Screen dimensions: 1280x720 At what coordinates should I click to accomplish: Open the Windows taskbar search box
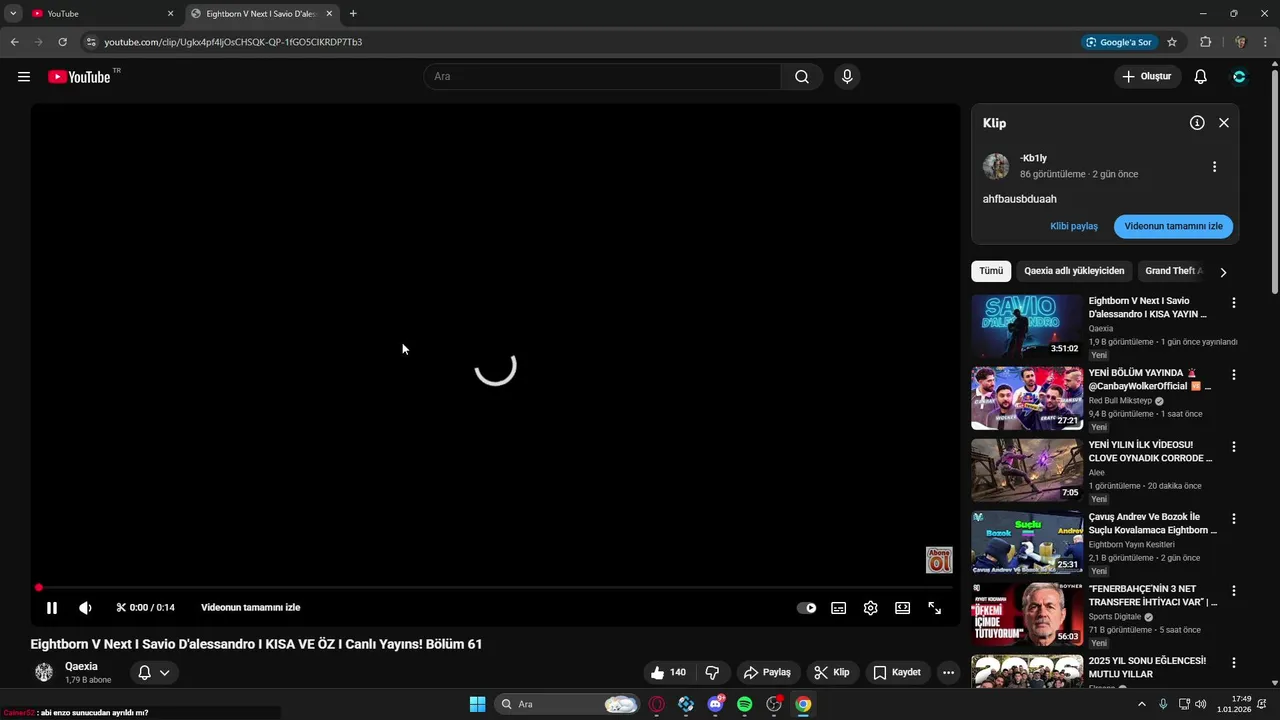tap(567, 704)
